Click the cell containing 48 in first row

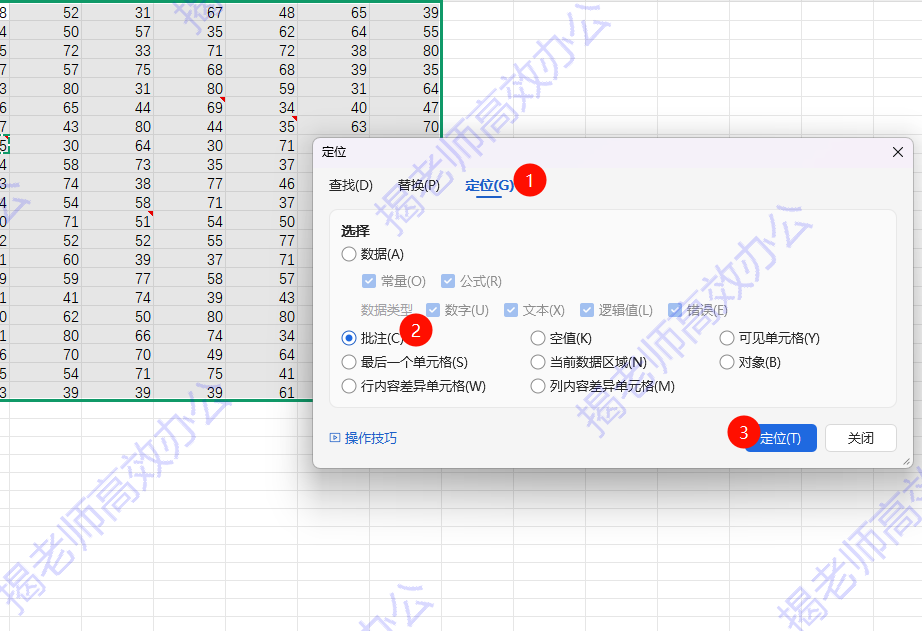[261, 12]
